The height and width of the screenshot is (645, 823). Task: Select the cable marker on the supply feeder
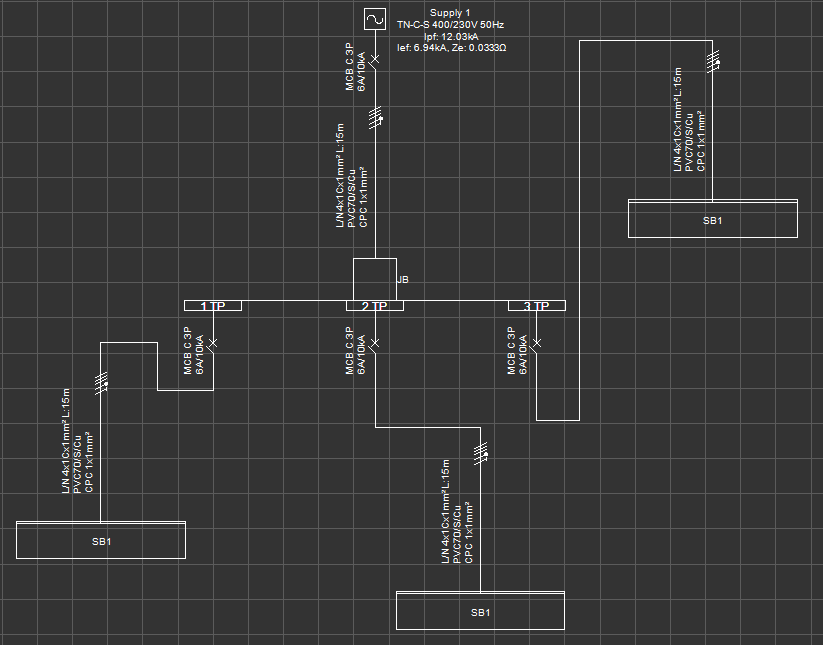(376, 120)
